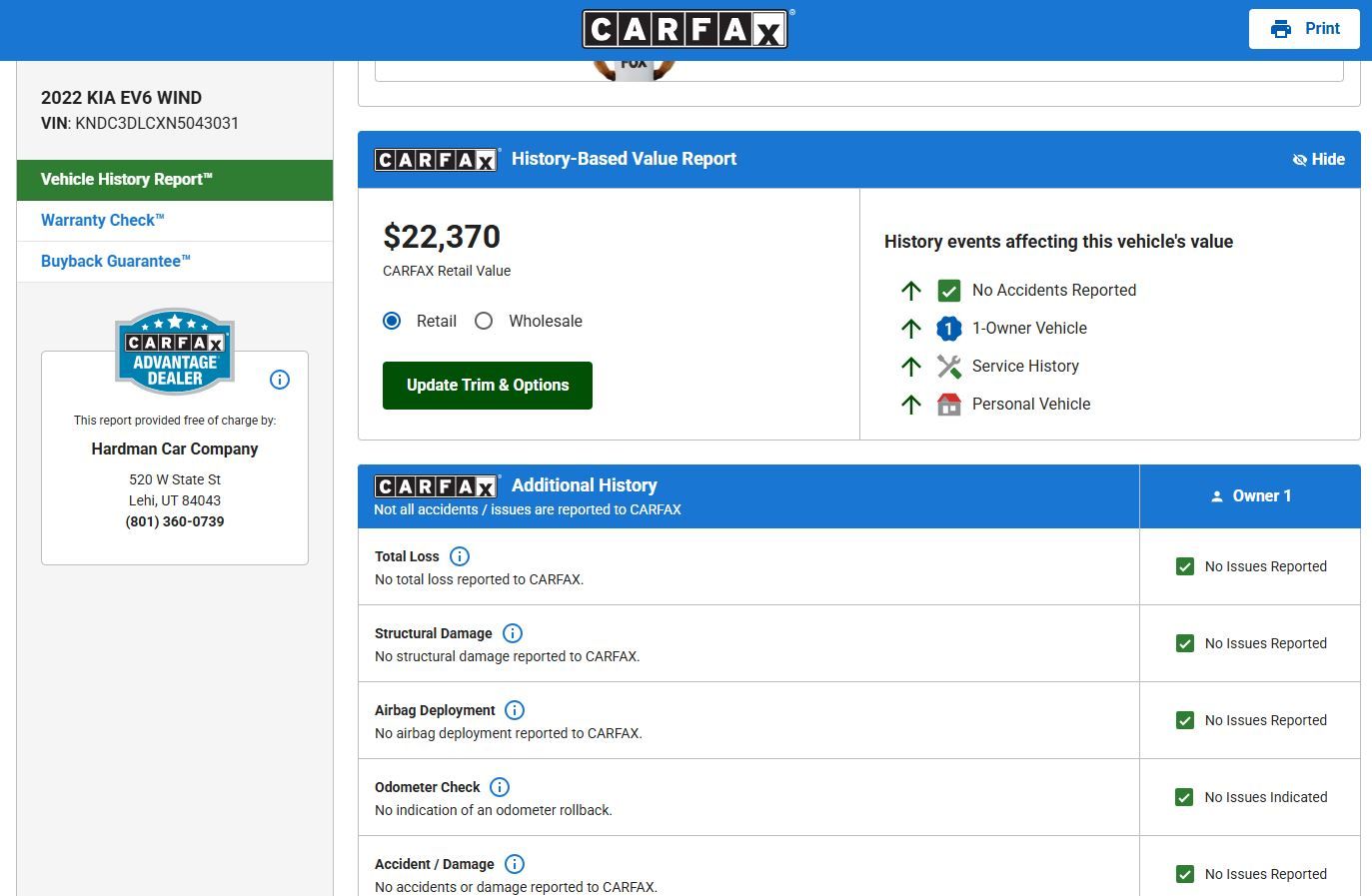
Task: Open the Vehicle History Report tab
Action: pyautogui.click(x=127, y=180)
